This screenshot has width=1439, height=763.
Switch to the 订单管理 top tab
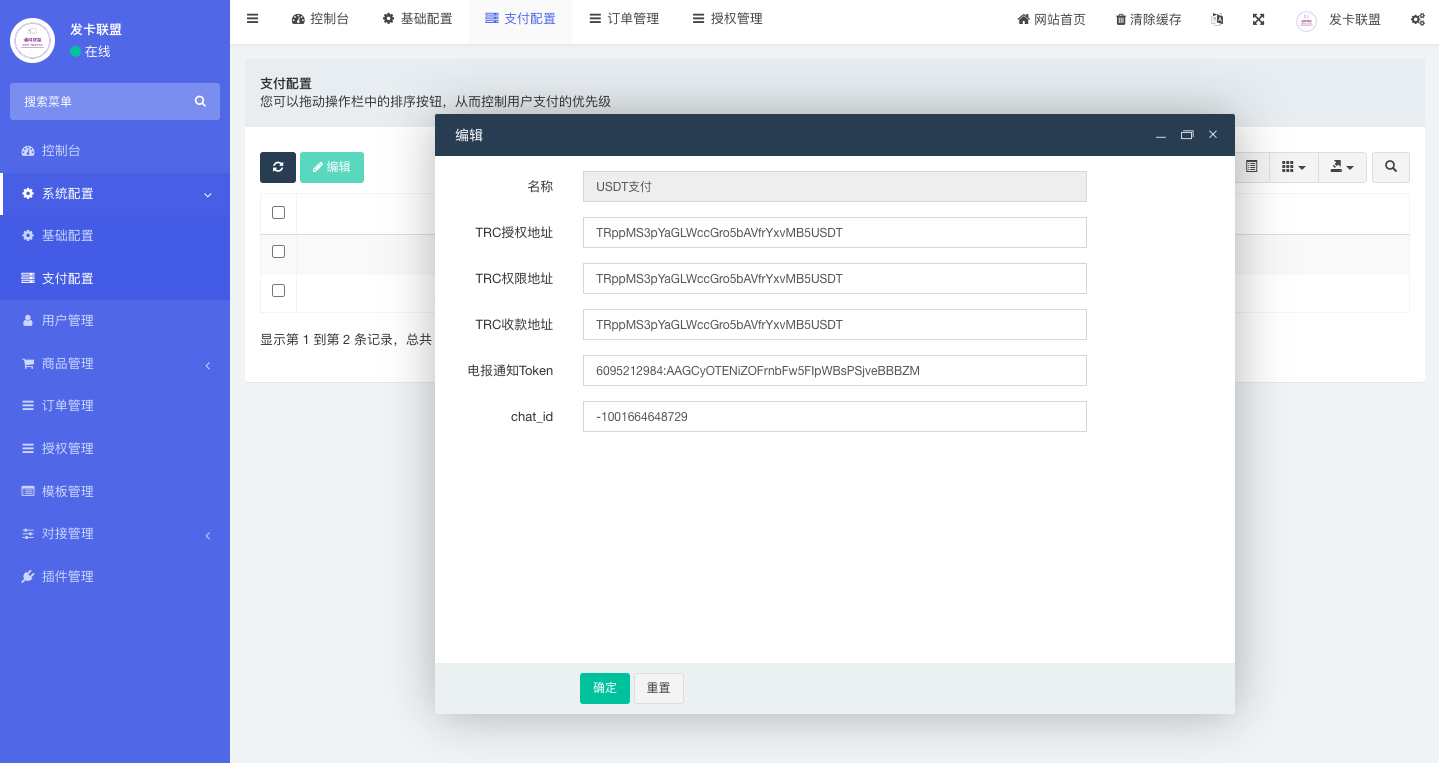(624, 19)
